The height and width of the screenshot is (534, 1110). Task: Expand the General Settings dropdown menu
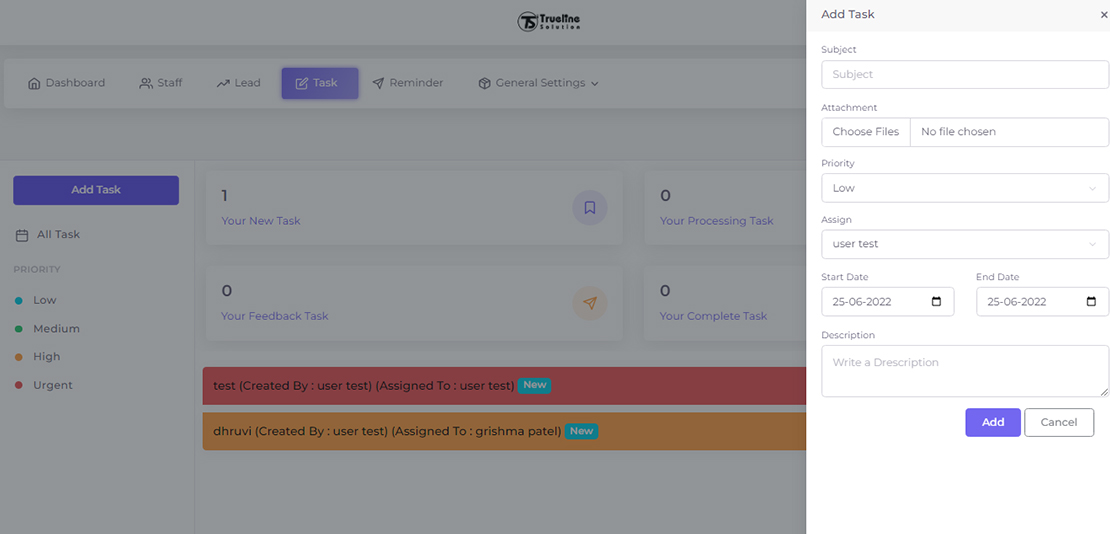538,84
